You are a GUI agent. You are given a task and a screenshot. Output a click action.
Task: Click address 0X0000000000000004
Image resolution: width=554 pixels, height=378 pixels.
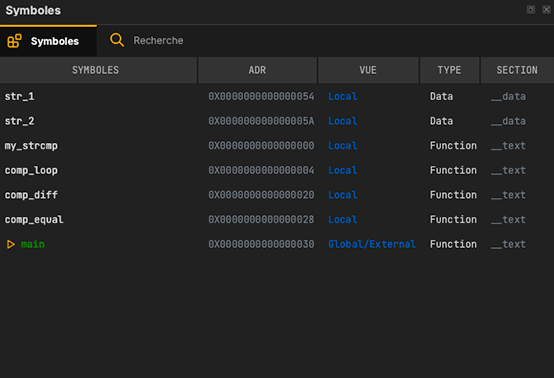pos(261,171)
